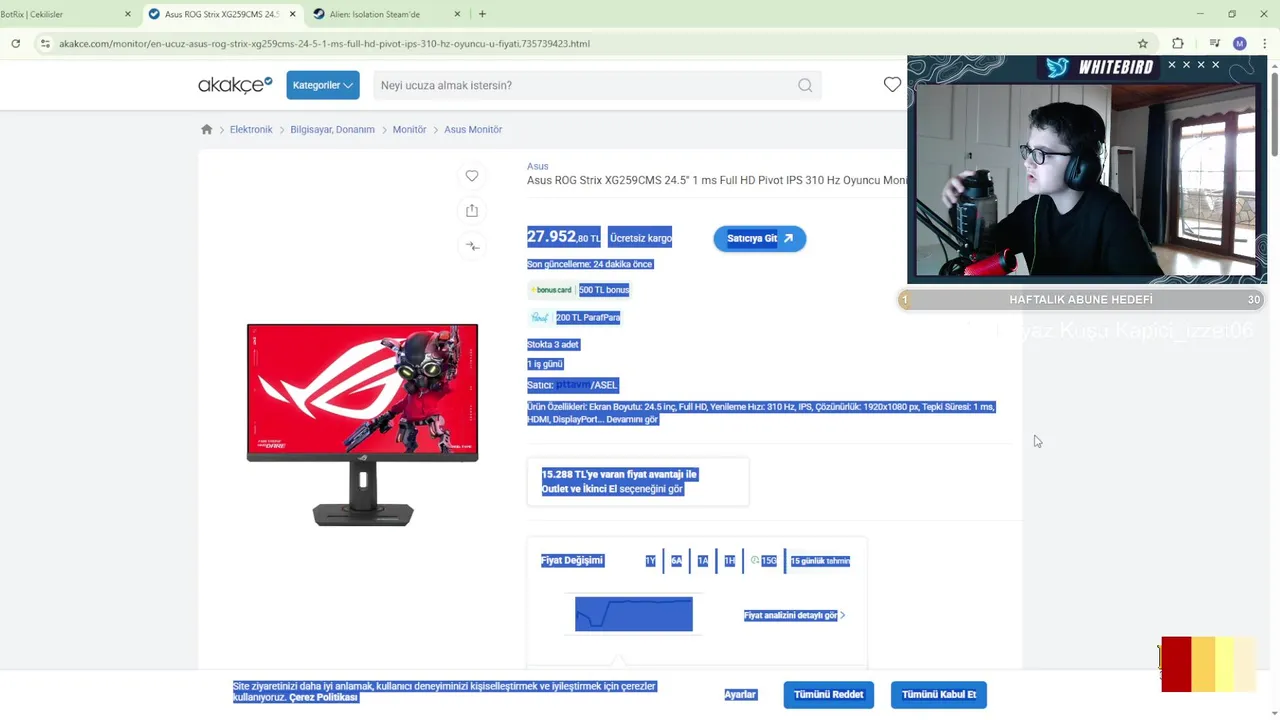Open the Elektronik breadcrumb link
Image resolution: width=1280 pixels, height=720 pixels.
(251, 129)
